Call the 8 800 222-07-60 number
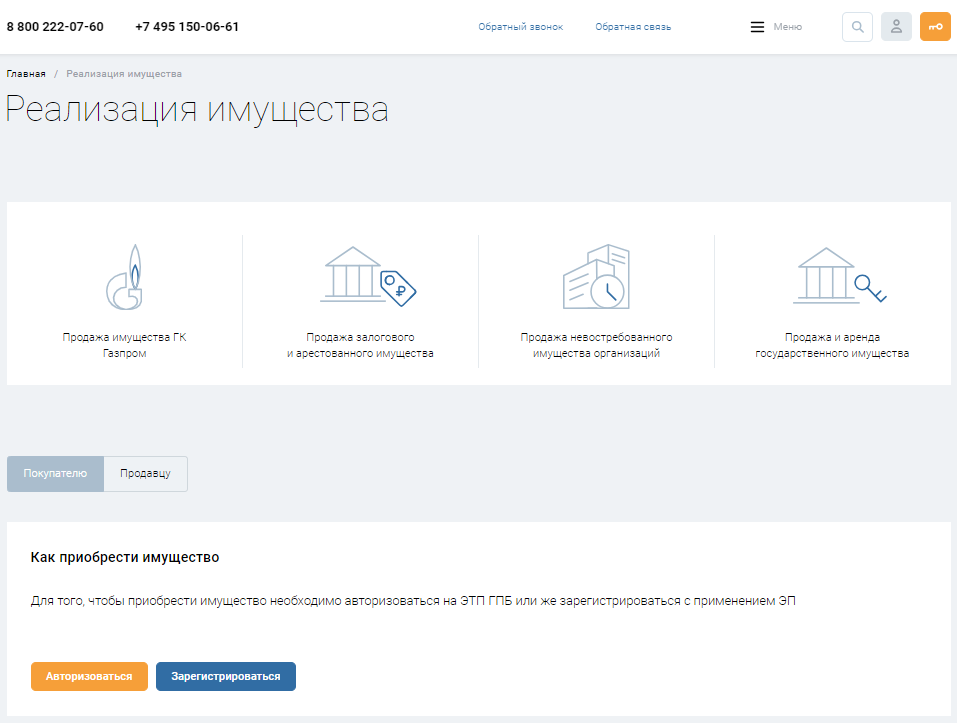 55,27
